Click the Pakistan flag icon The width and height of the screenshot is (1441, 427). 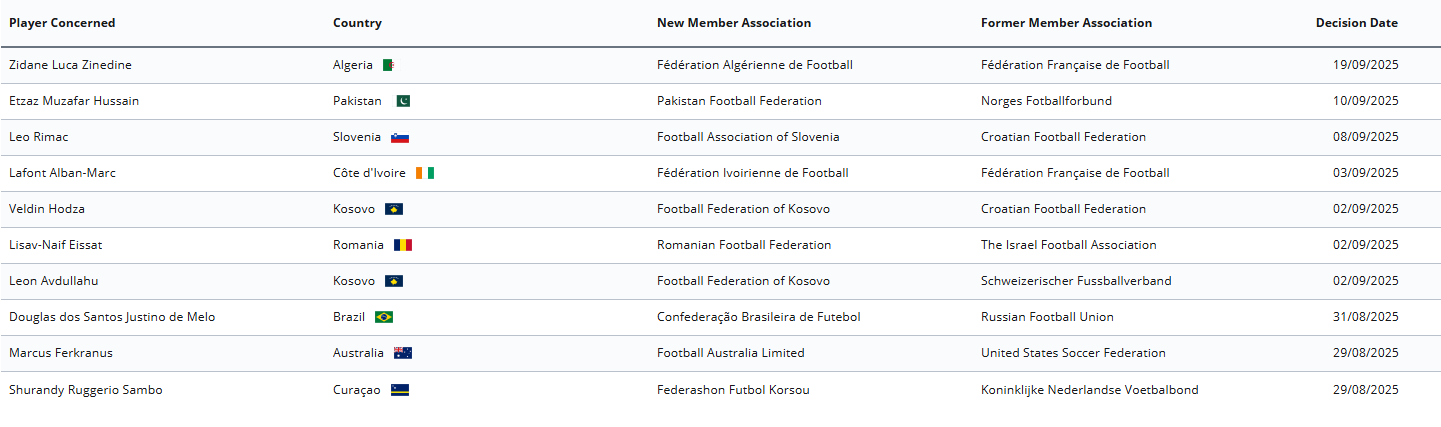(403, 101)
